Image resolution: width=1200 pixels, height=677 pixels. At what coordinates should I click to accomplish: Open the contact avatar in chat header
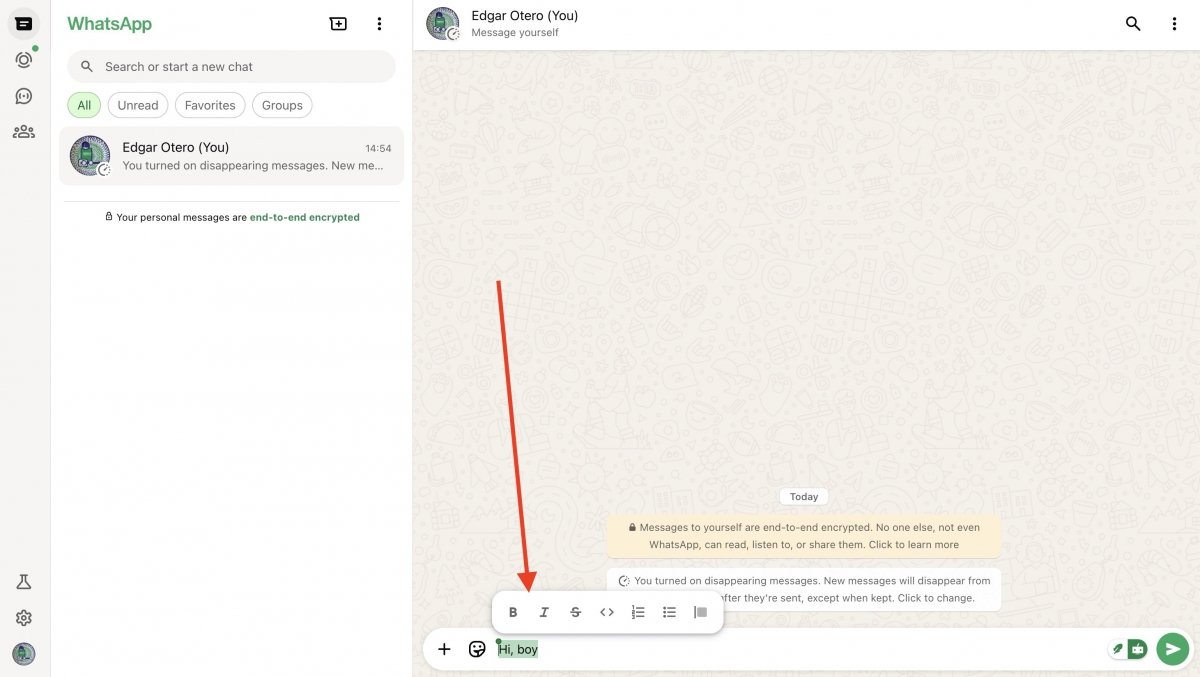pos(443,24)
